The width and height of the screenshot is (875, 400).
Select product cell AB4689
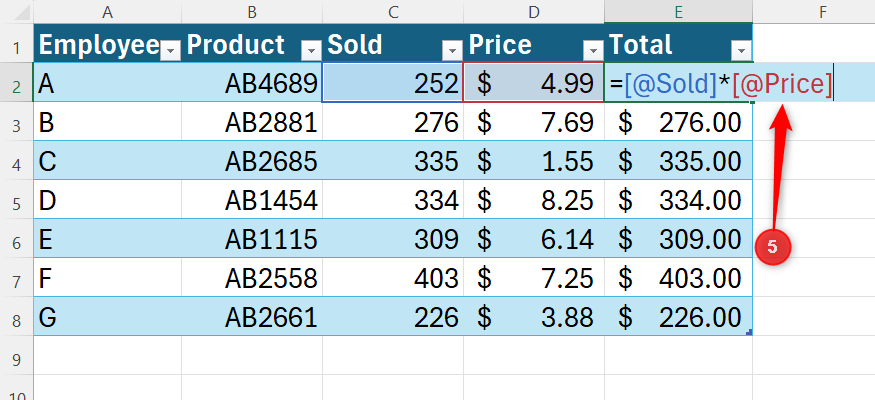coord(252,82)
